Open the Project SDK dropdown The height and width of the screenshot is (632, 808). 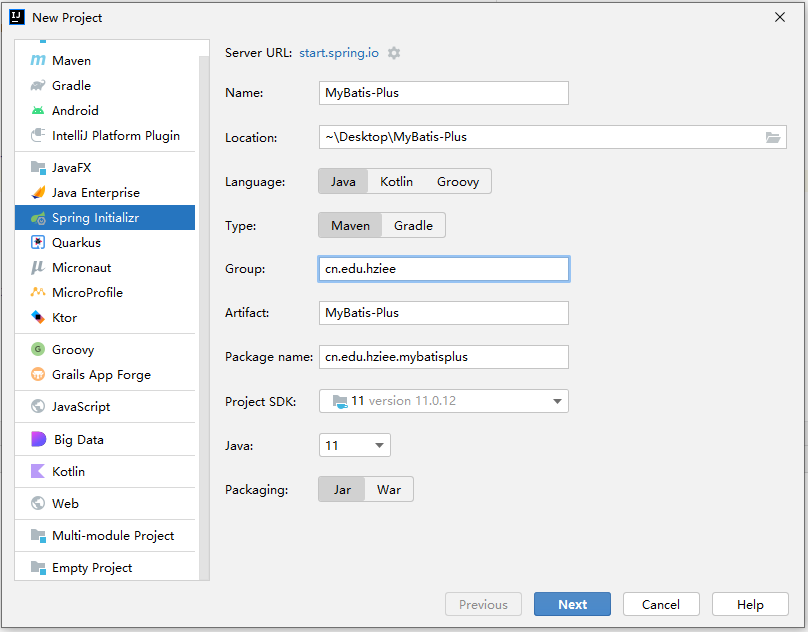click(444, 401)
